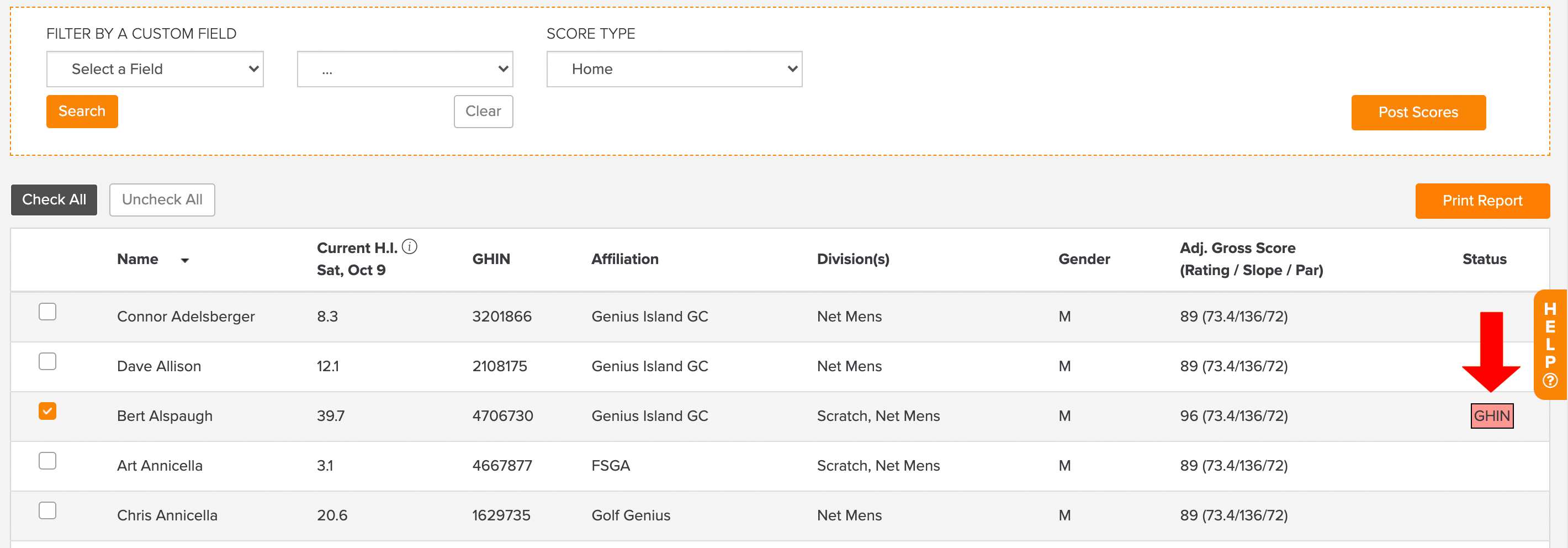
Task: Check Dave Allison's row checkbox
Action: pos(47,362)
